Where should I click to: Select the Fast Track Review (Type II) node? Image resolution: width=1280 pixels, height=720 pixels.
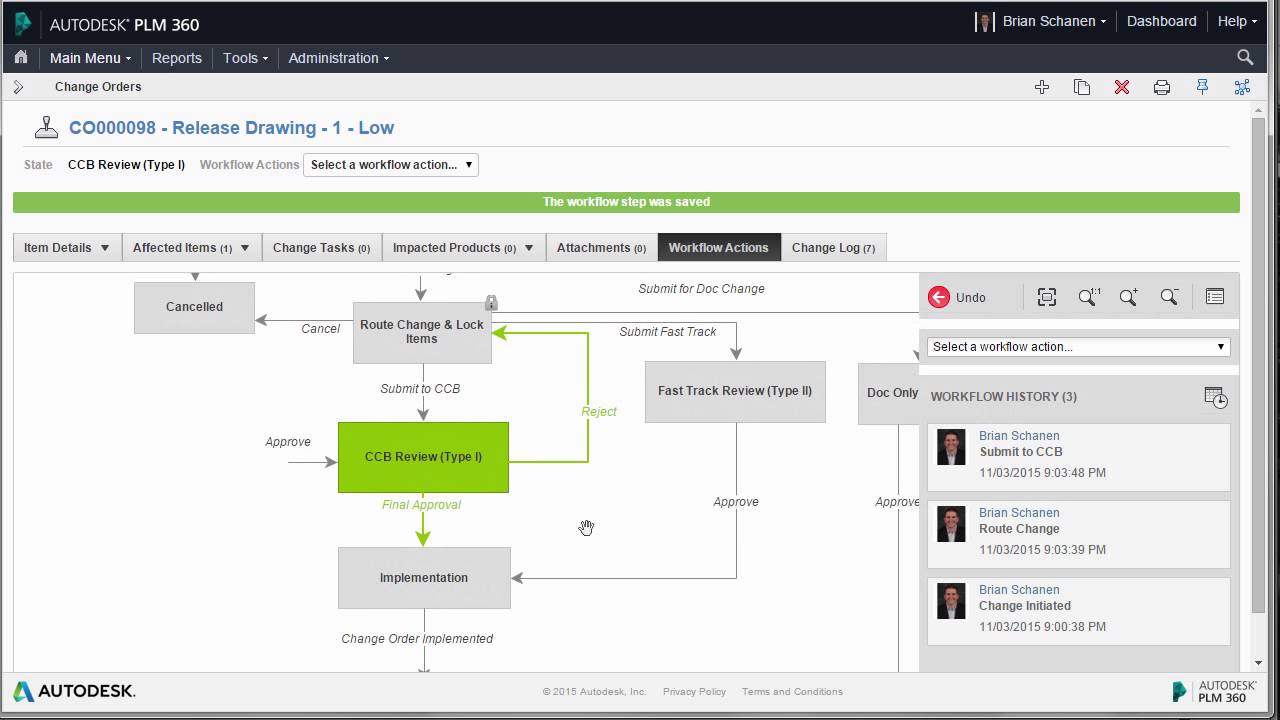(735, 391)
